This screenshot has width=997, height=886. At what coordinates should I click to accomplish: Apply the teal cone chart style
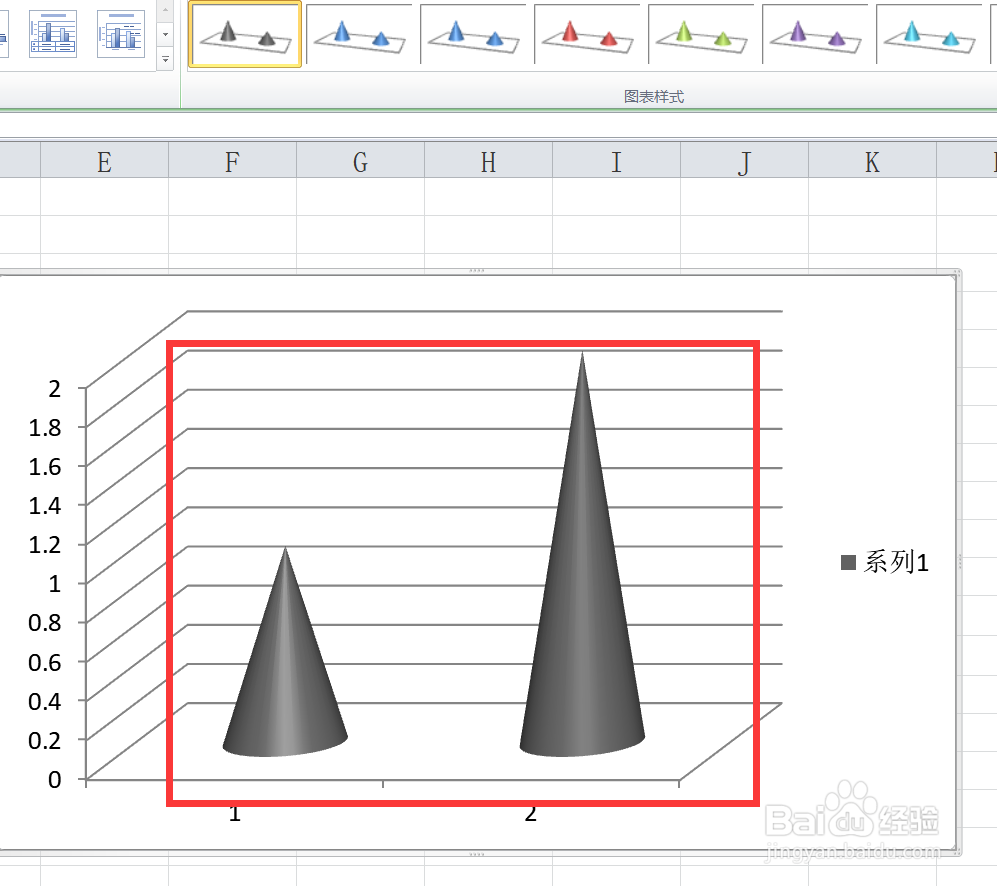point(928,34)
